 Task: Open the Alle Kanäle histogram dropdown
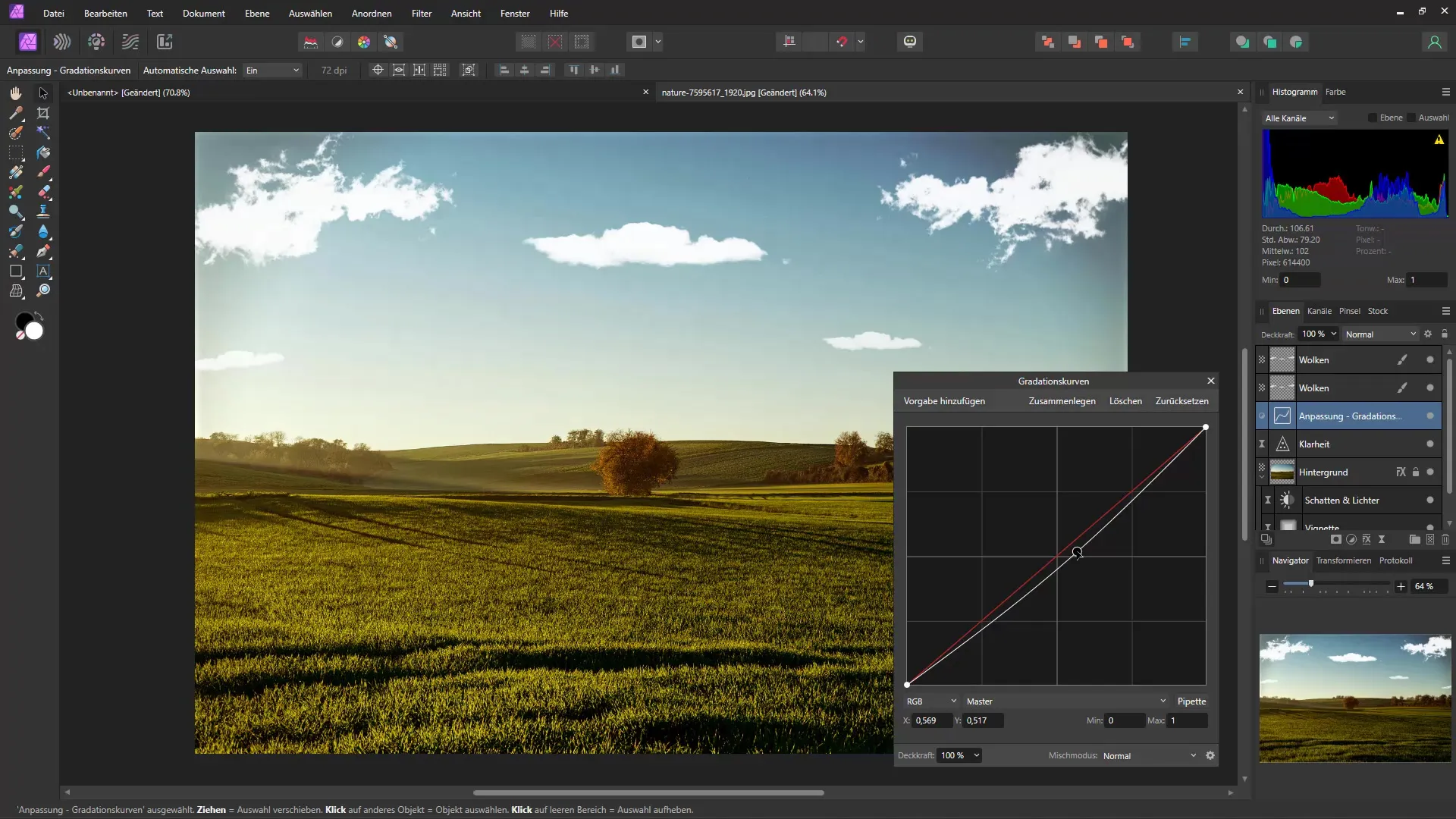[1299, 118]
